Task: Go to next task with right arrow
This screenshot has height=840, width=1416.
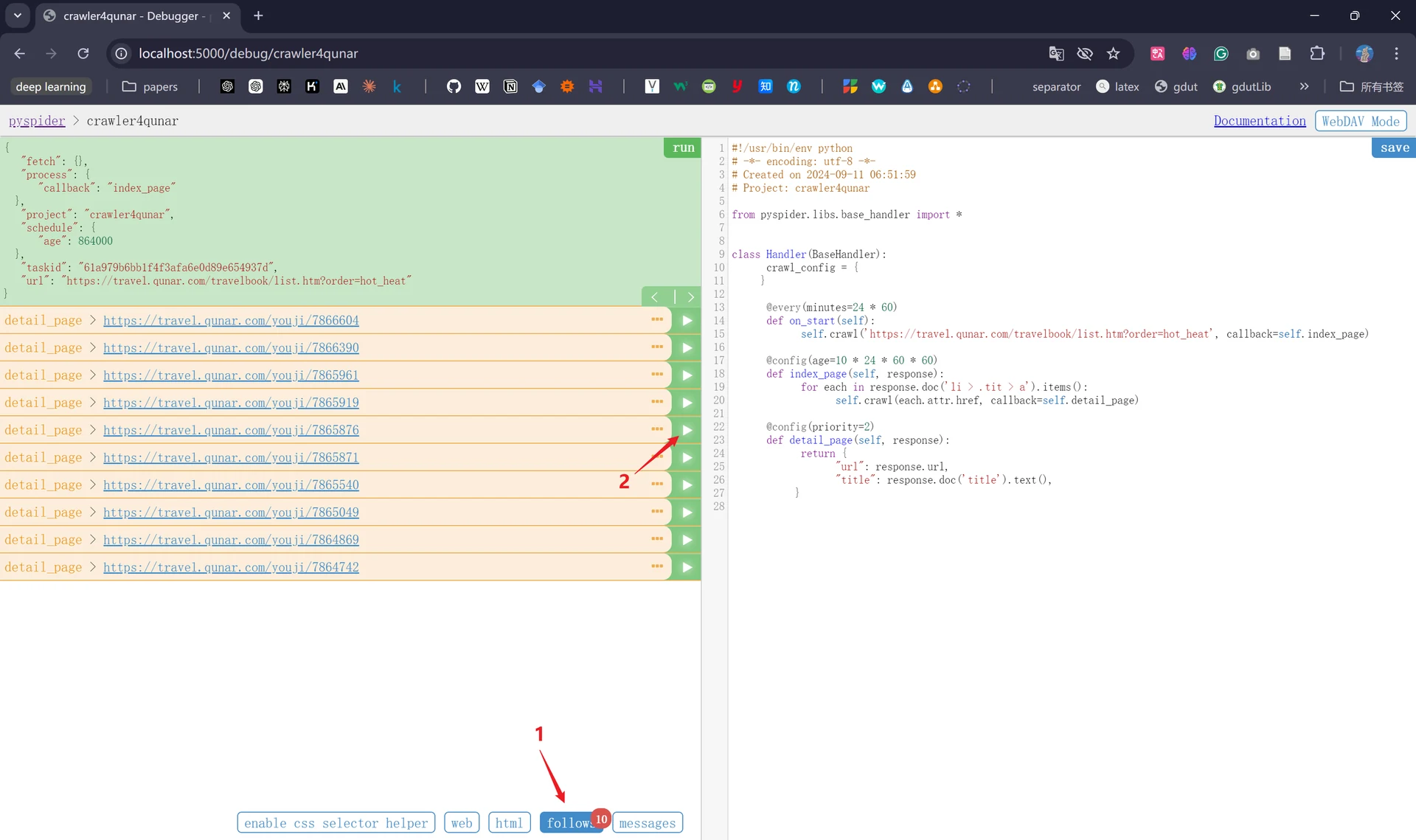Action: (690, 296)
